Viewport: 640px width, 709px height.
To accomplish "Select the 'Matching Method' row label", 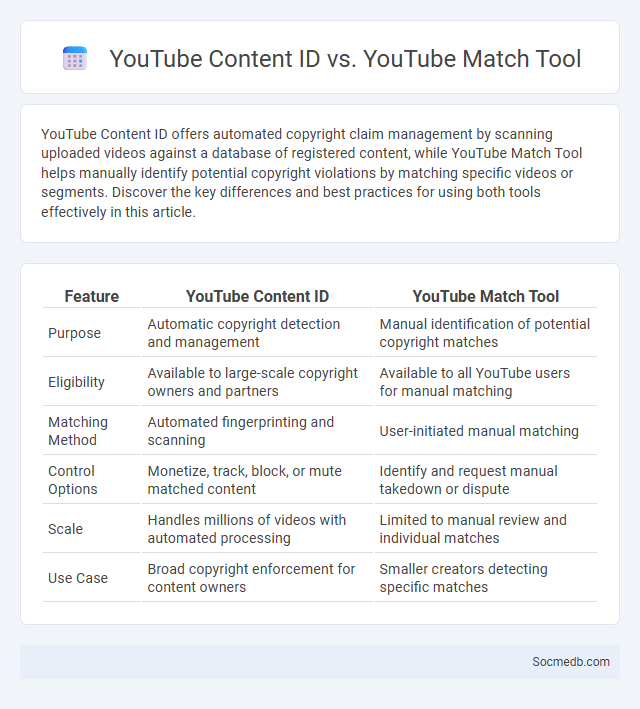I will tap(78, 431).
